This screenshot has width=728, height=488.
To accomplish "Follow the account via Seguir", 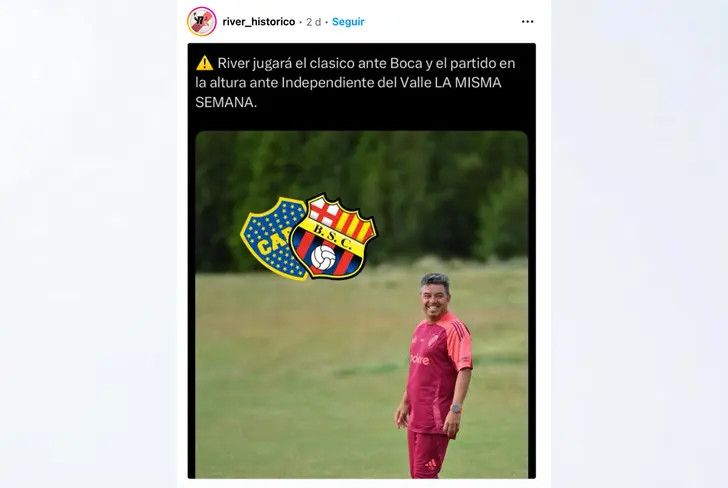I will coord(348,22).
